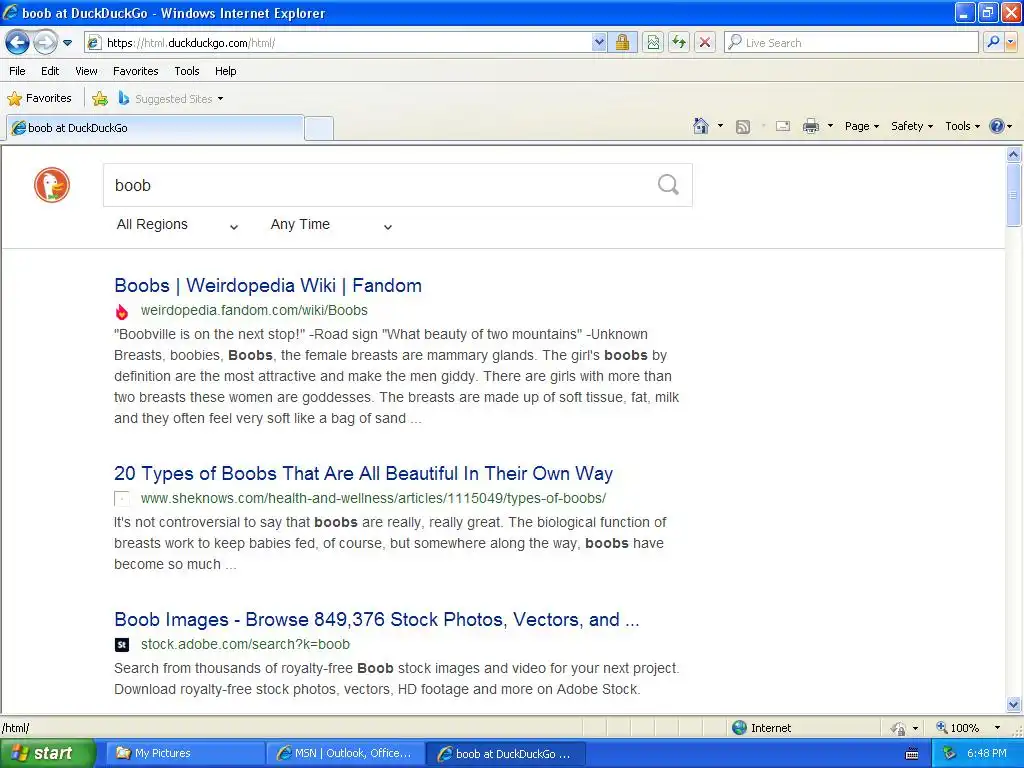The height and width of the screenshot is (768, 1024).
Task: Click the Fandom flame favicon
Action: (x=122, y=312)
